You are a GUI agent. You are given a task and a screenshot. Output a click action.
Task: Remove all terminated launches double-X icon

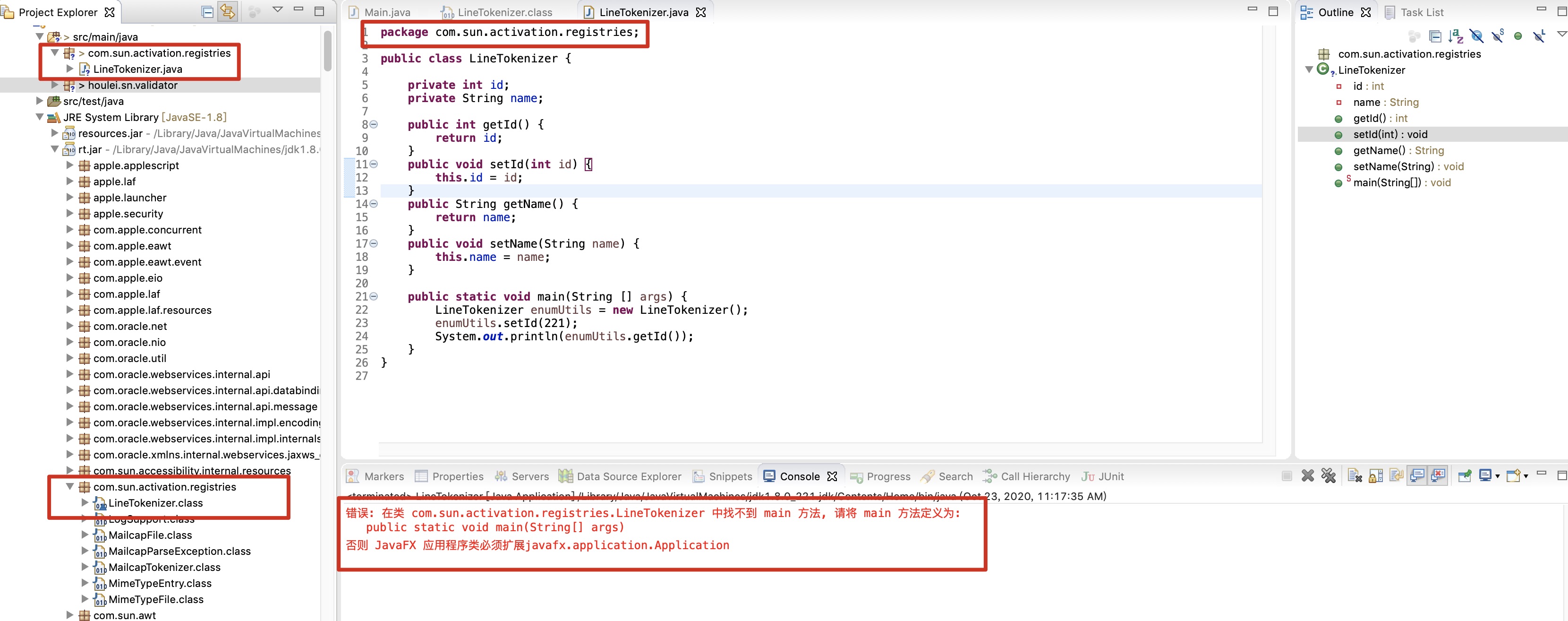[x=1329, y=476]
